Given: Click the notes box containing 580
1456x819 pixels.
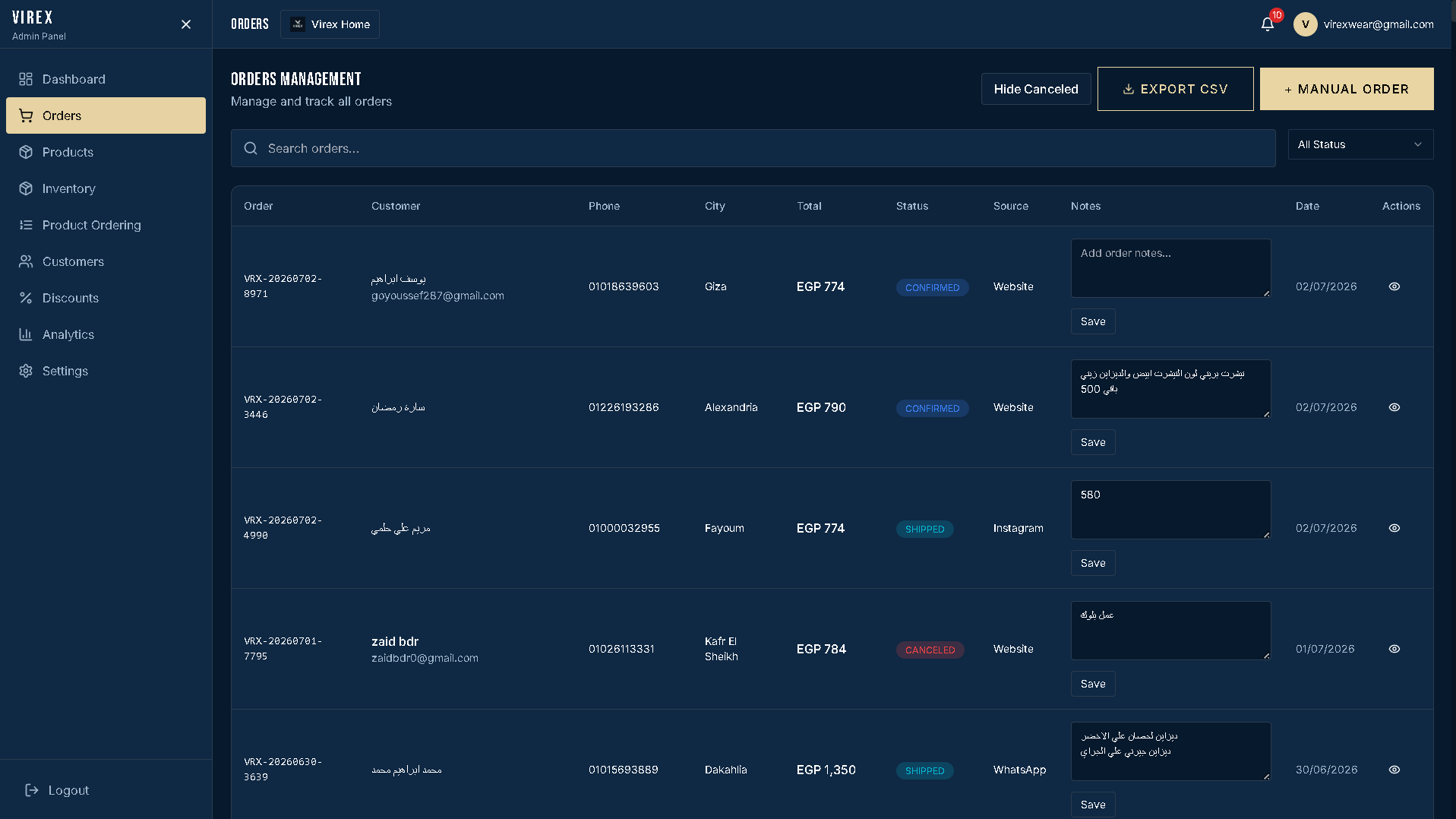Looking at the screenshot, I should point(1170,510).
